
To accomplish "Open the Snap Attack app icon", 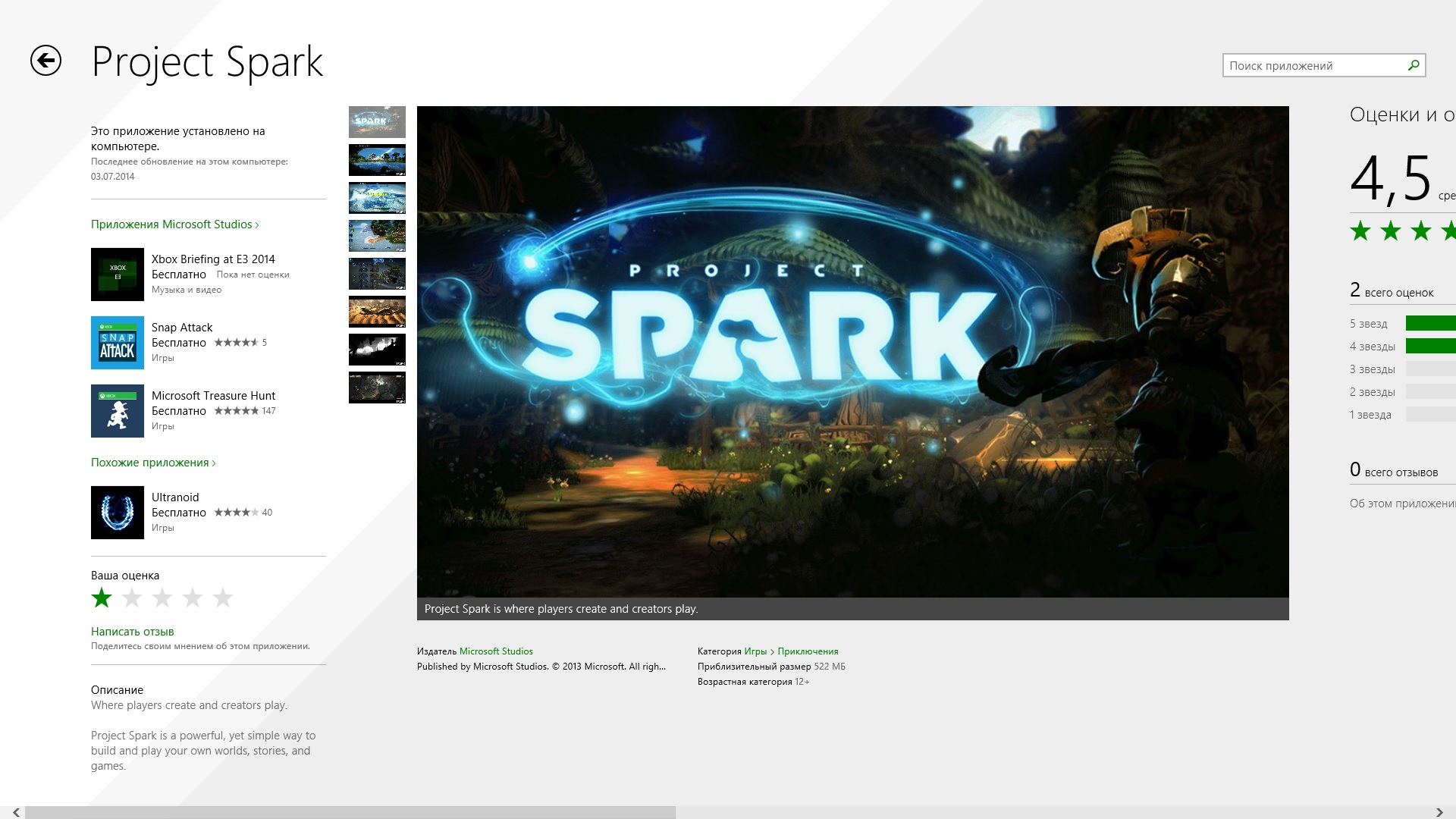I will pos(118,343).
